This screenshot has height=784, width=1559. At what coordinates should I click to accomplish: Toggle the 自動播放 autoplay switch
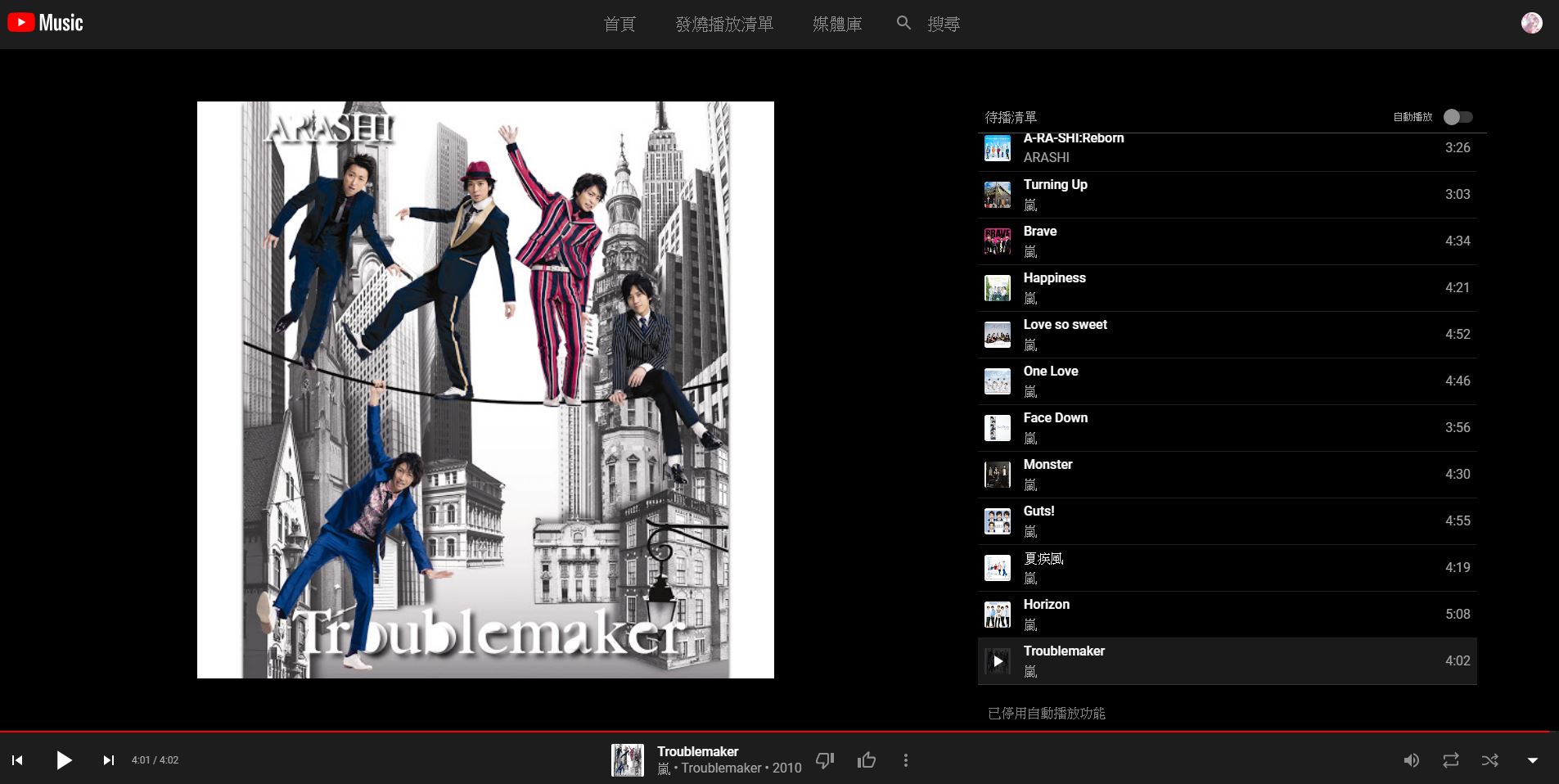coord(1458,117)
